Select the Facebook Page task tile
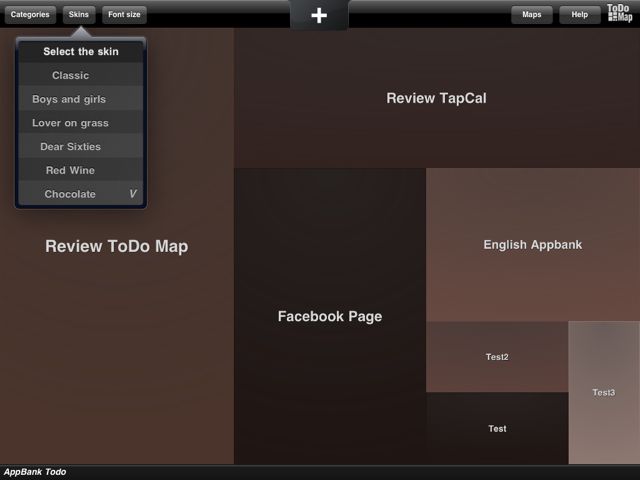The height and width of the screenshot is (480, 640). click(330, 316)
